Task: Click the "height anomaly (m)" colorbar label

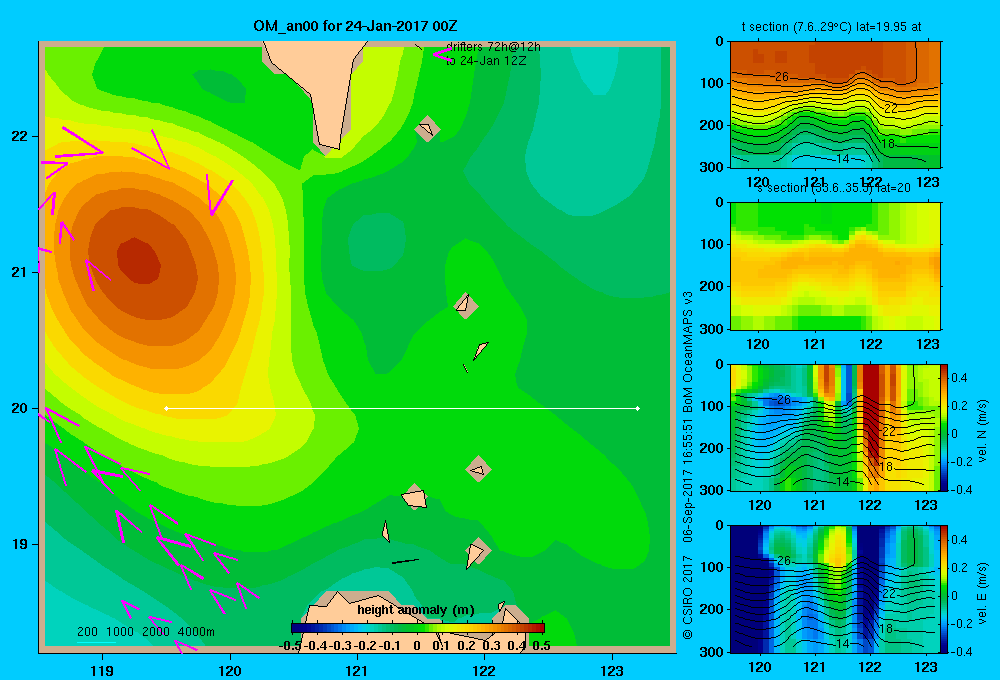Action: click(x=416, y=610)
